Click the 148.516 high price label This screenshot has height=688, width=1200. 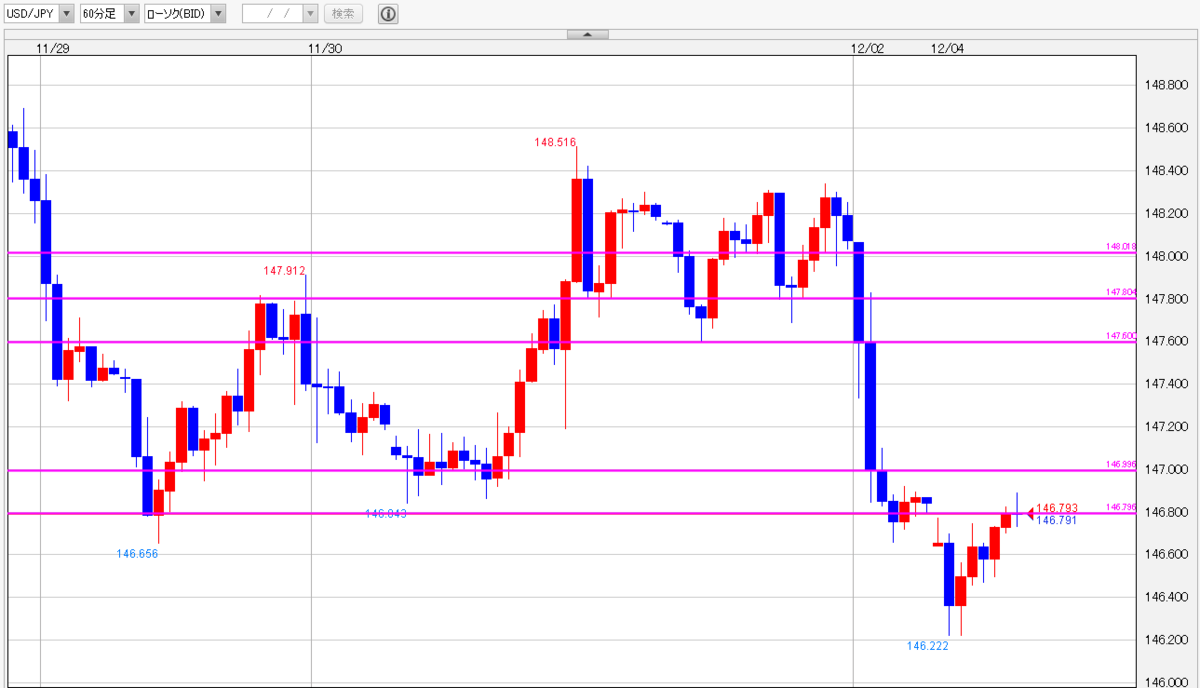click(555, 143)
